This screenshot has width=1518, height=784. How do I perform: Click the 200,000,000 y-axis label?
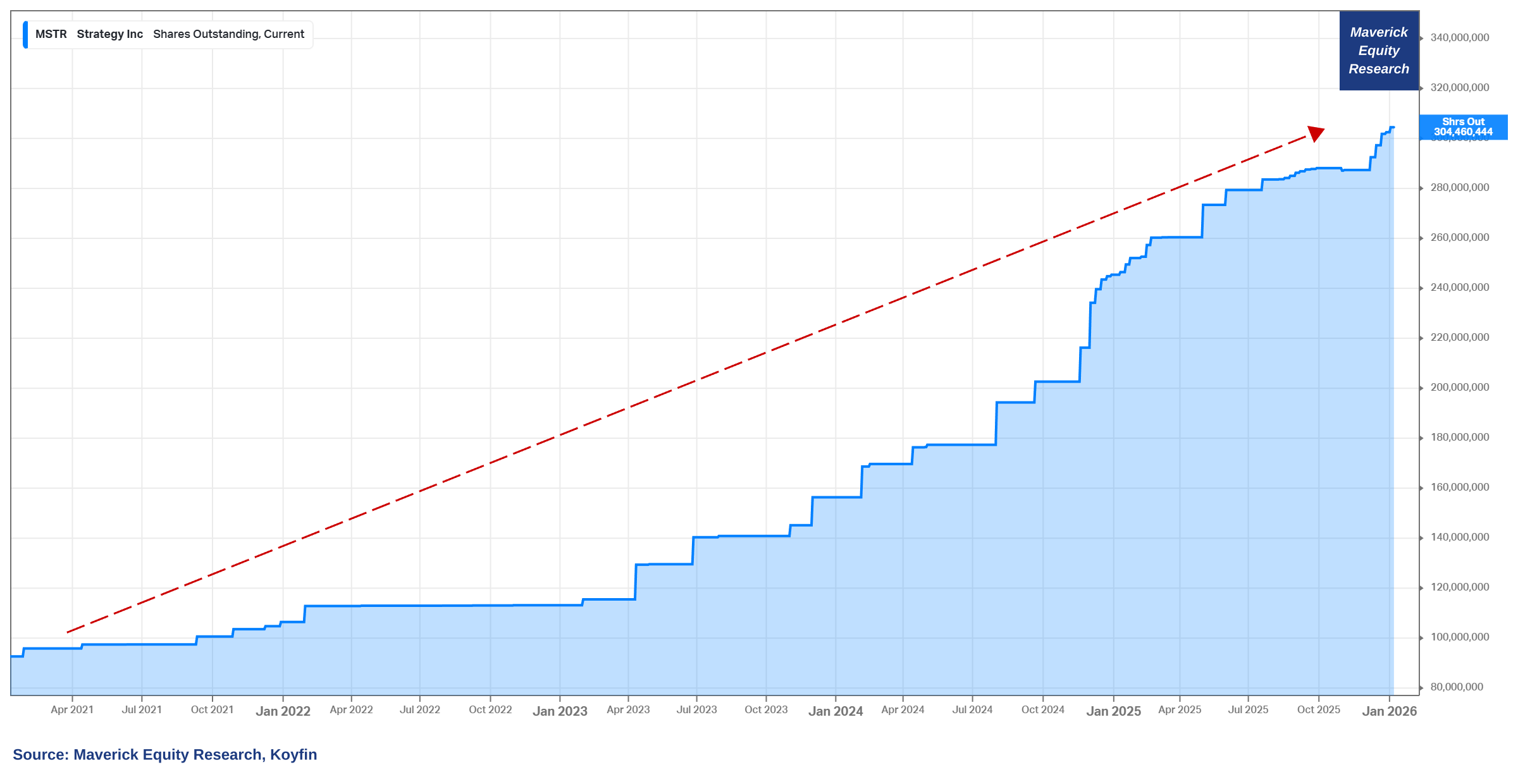click(x=1459, y=388)
